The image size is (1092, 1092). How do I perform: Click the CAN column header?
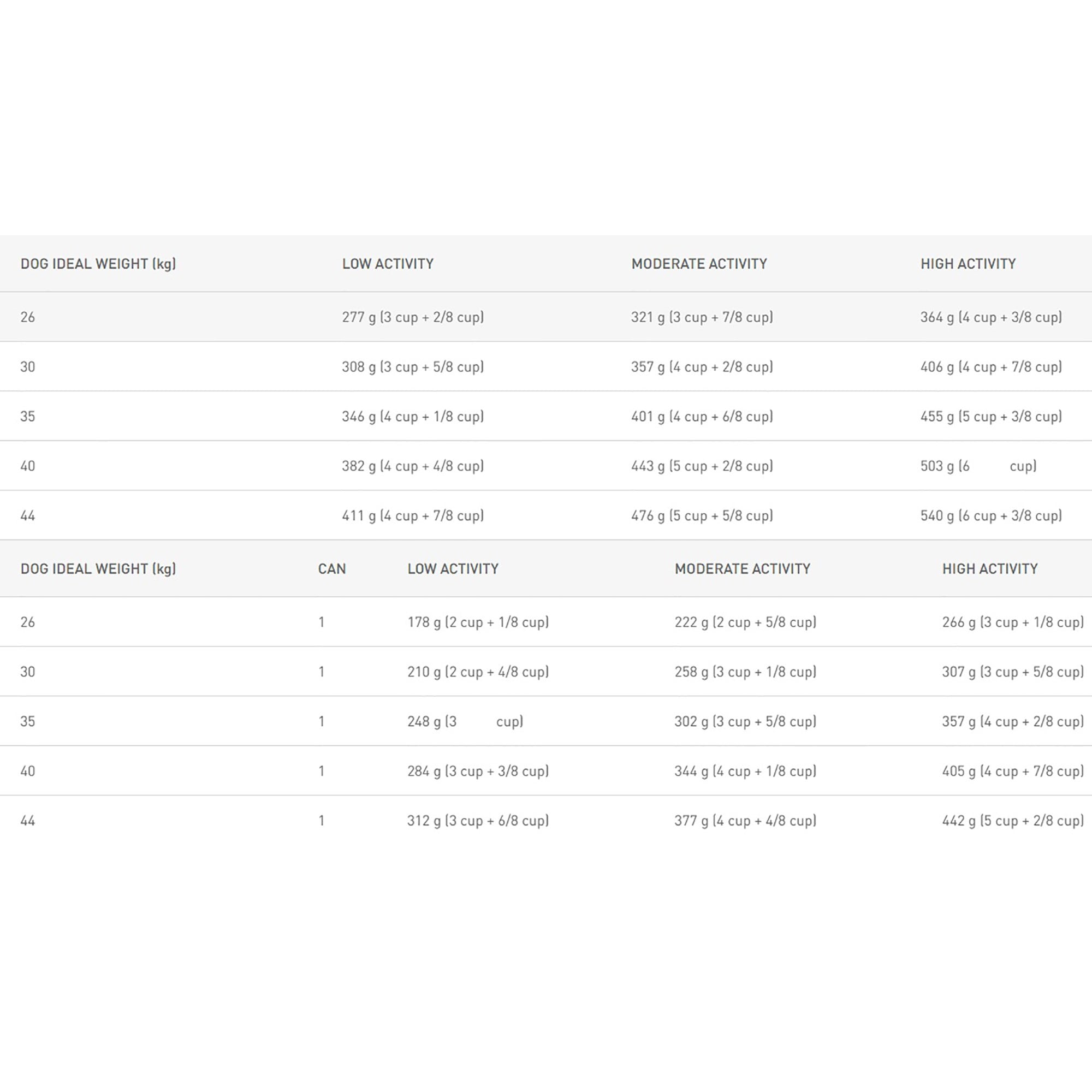(x=332, y=568)
